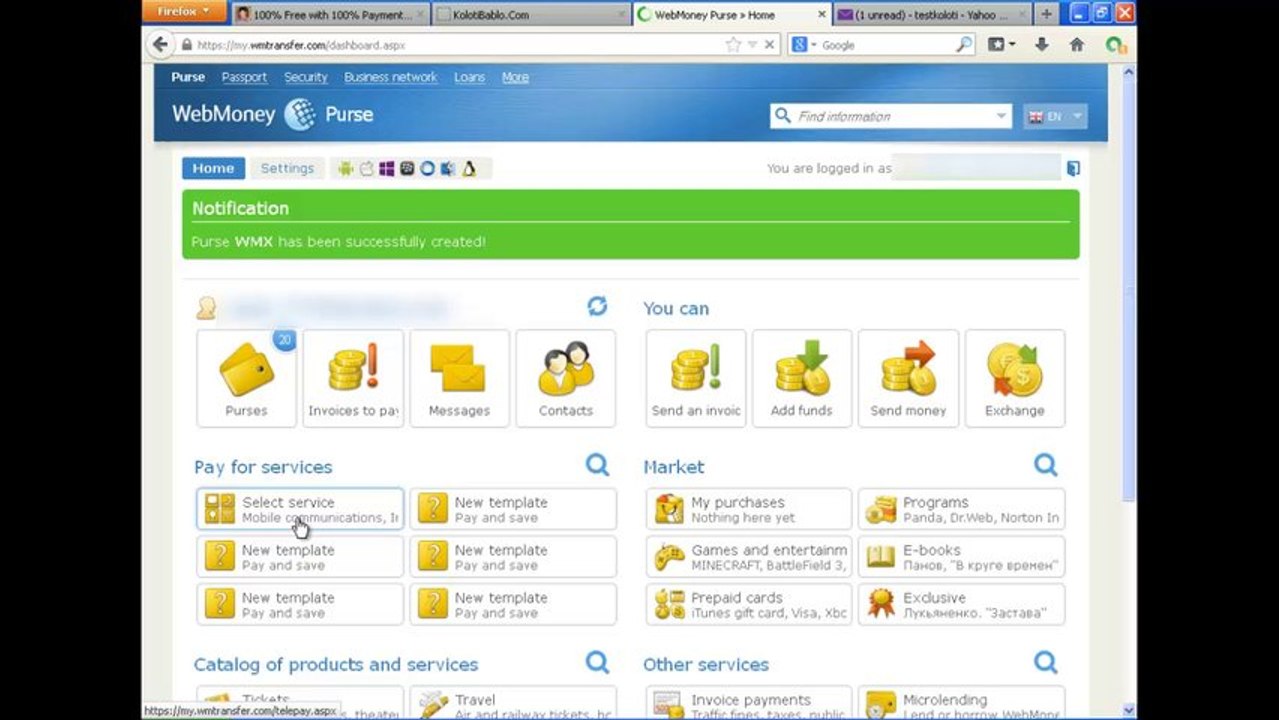Open the Exchange tile
The height and width of the screenshot is (720, 1279).
click(1014, 378)
